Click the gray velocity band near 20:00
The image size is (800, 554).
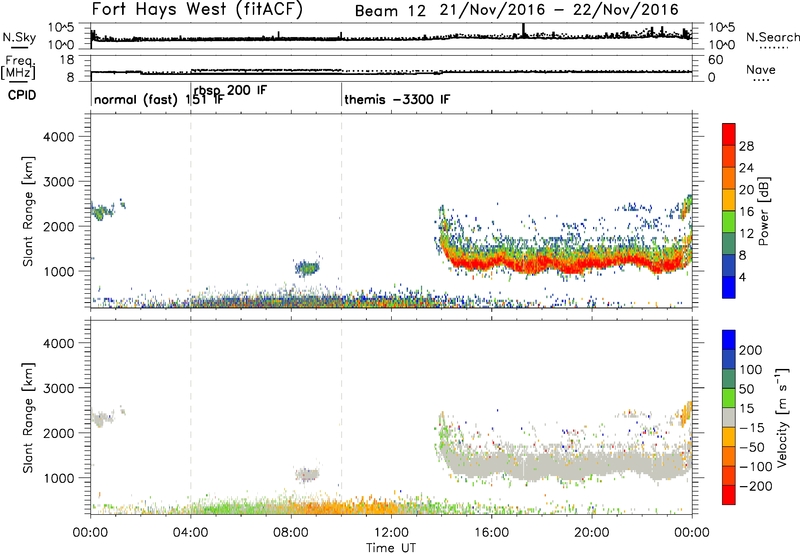pyautogui.click(x=592, y=464)
